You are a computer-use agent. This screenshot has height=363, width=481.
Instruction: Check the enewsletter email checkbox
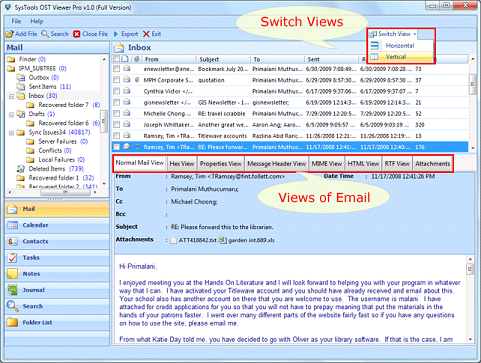coord(116,69)
